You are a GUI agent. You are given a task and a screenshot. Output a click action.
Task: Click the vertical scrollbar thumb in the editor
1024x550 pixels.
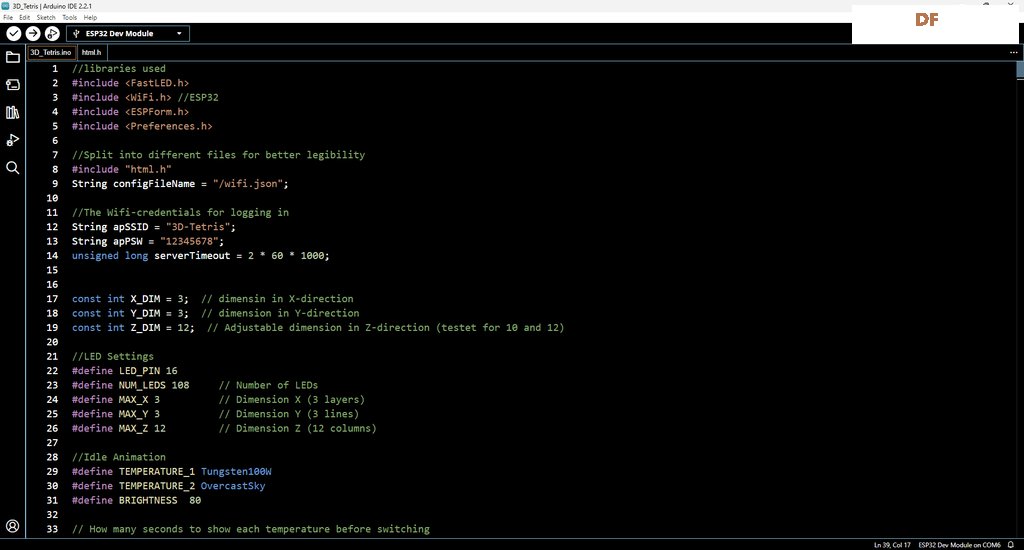[x=1020, y=71]
